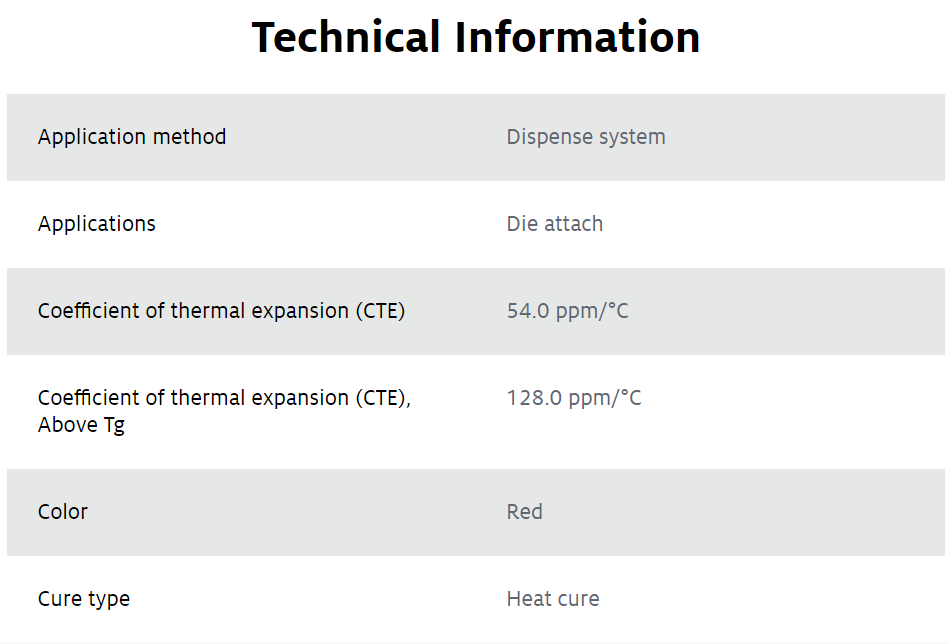The height and width of the screenshot is (644, 948).
Task: Click the Die attach value
Action: click(x=554, y=224)
